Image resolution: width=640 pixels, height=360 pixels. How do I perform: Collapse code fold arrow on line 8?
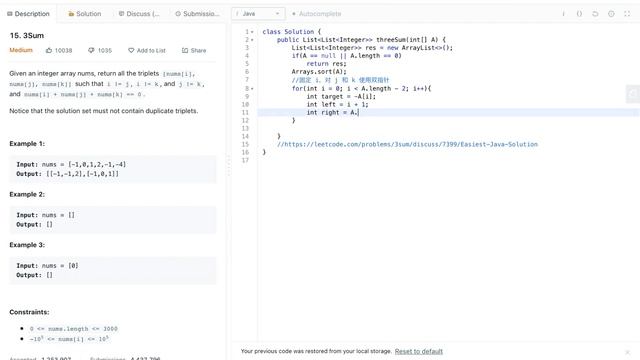(252, 88)
